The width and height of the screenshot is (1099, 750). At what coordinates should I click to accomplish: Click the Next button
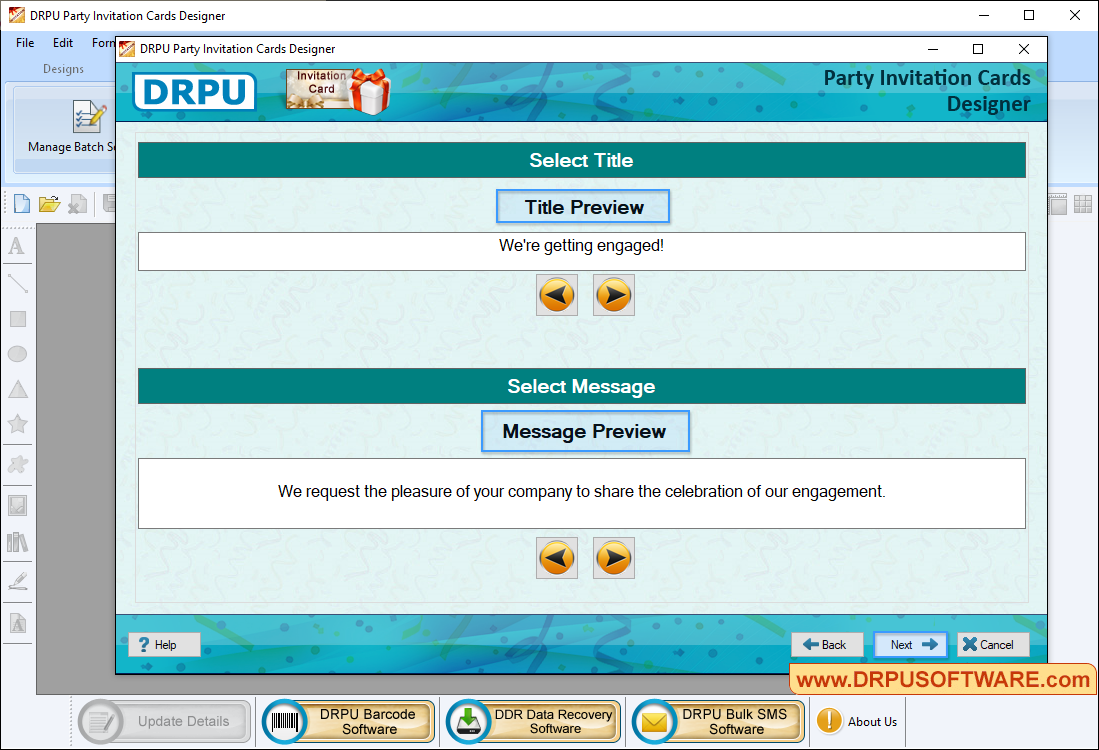[x=911, y=645]
